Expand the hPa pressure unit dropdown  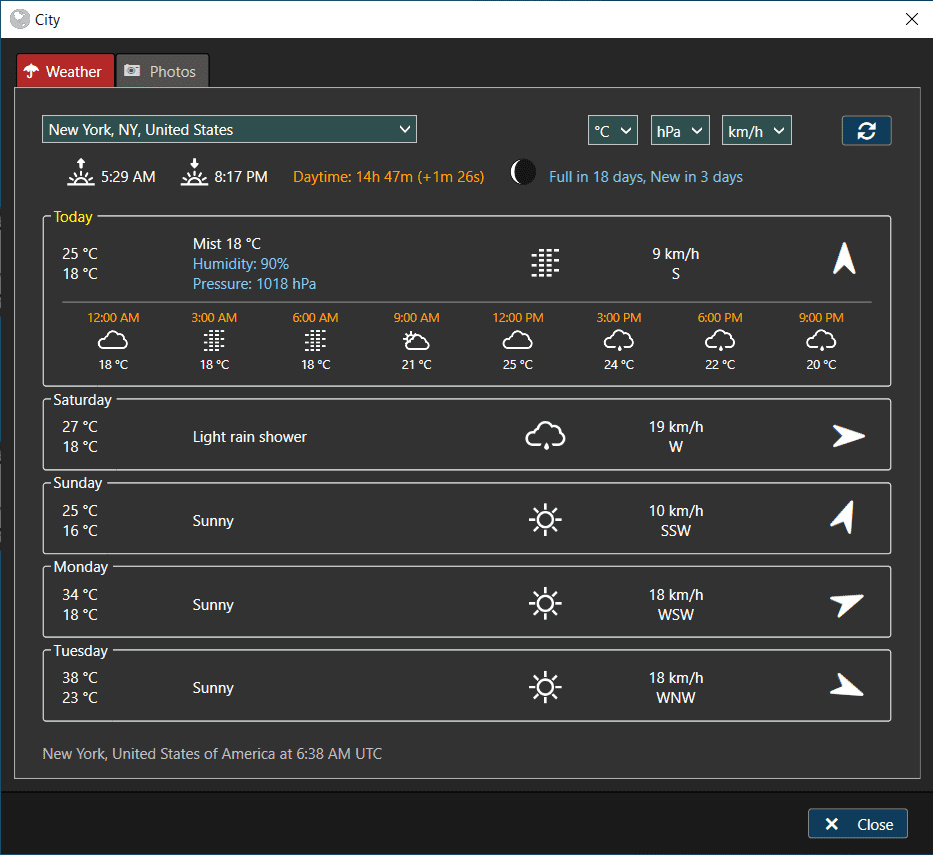(680, 131)
